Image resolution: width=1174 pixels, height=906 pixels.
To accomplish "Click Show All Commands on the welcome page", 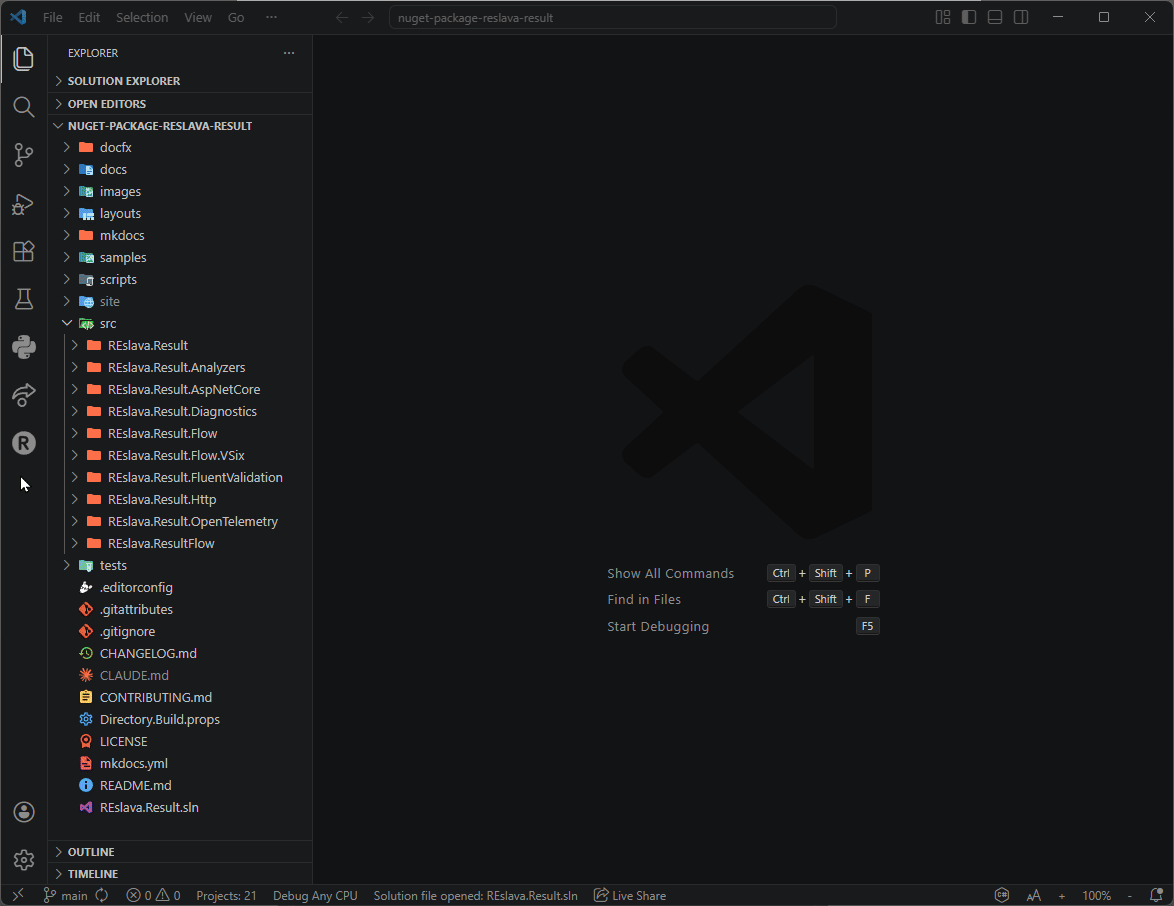I will (x=670, y=573).
